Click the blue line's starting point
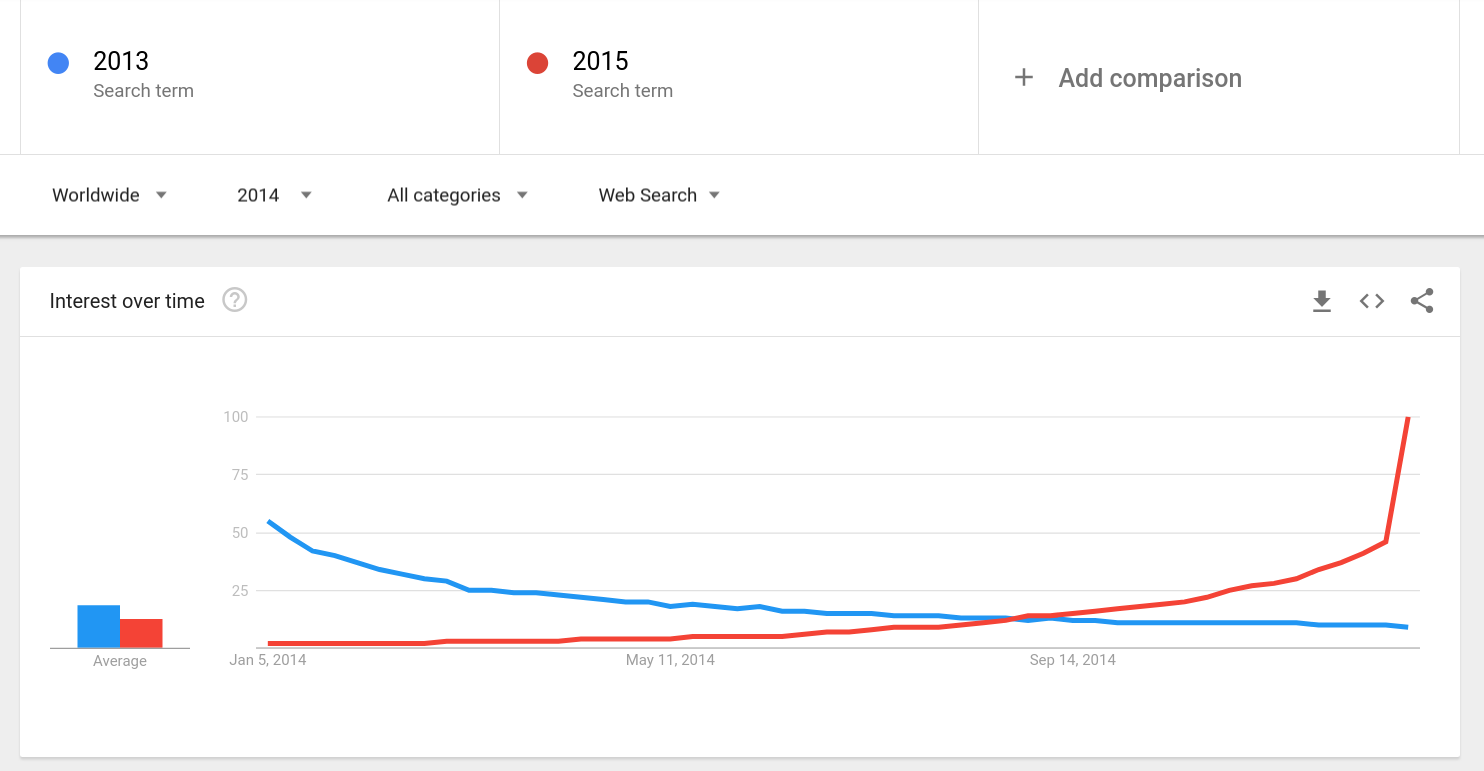 269,521
